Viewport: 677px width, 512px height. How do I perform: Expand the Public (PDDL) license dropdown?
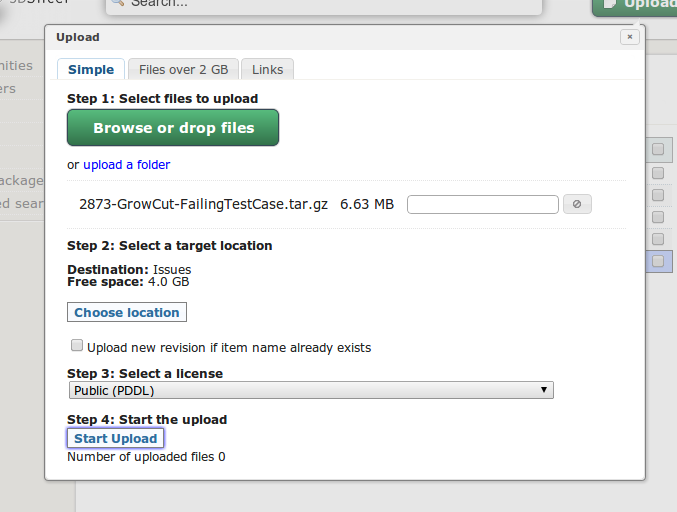coord(311,391)
